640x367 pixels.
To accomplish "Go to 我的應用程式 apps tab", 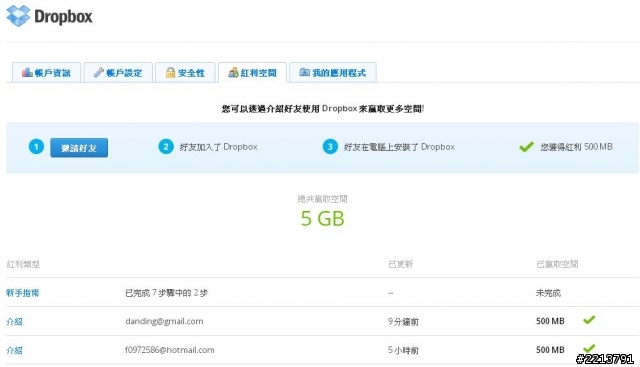I will pos(333,73).
